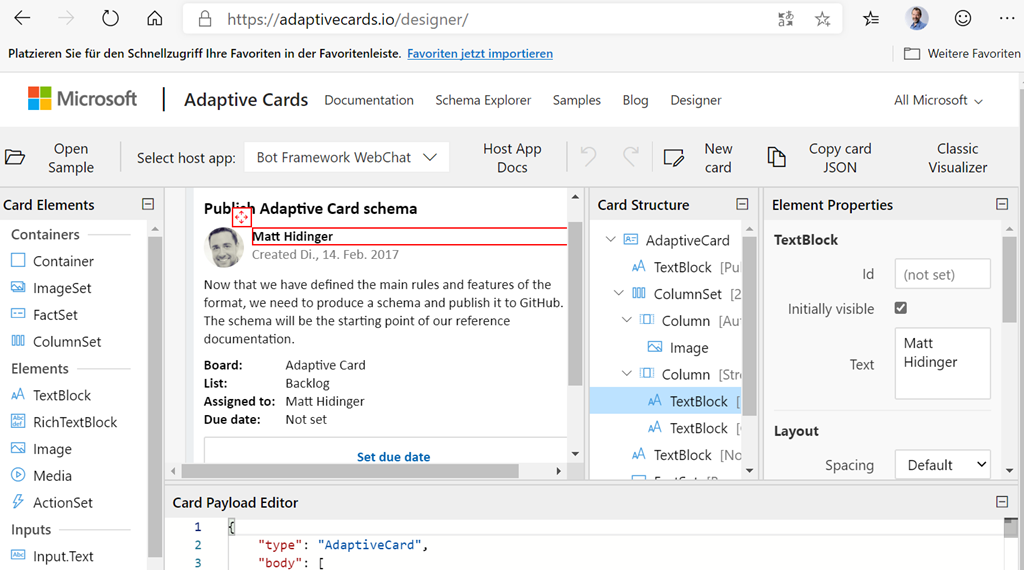Click the card preview horizontal scrollbar

click(350, 471)
